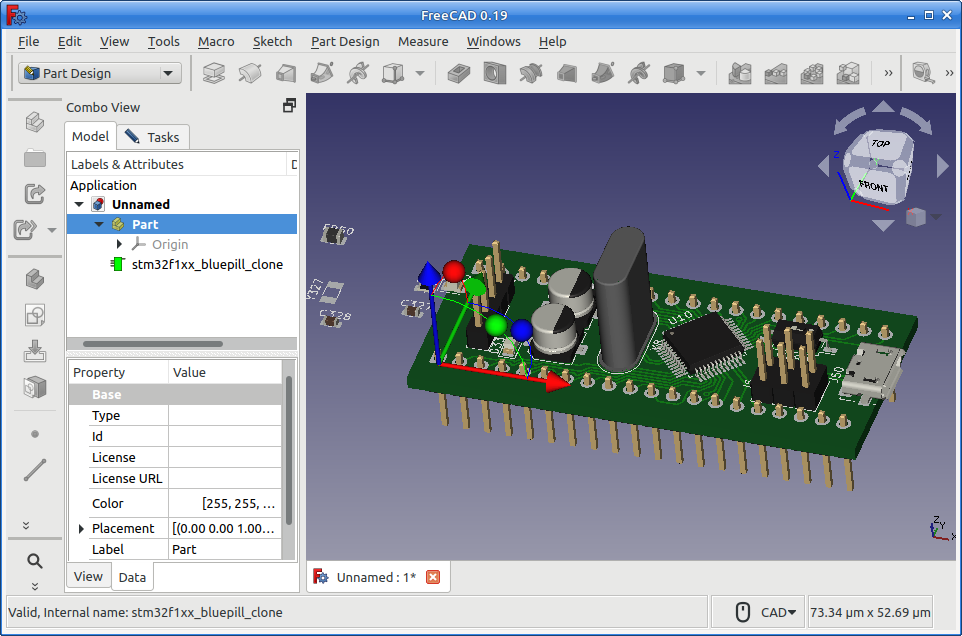Click the Pad tool icon
The height and width of the screenshot is (636, 962).
pos(214,74)
